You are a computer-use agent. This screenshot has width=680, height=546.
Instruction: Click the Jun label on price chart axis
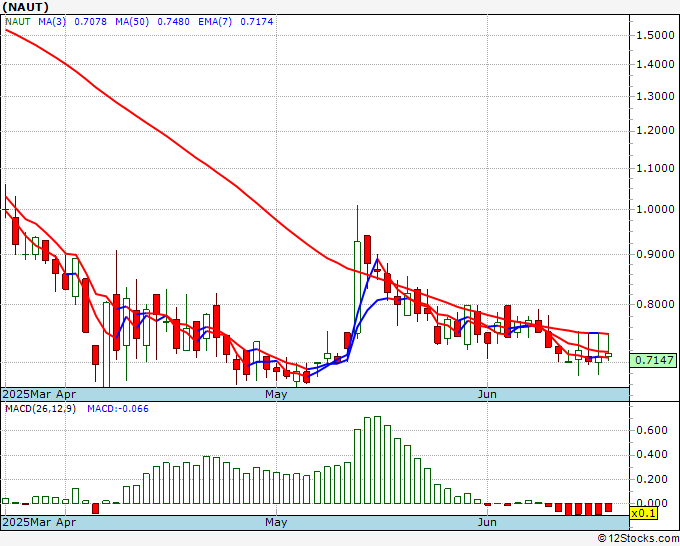tap(487, 394)
